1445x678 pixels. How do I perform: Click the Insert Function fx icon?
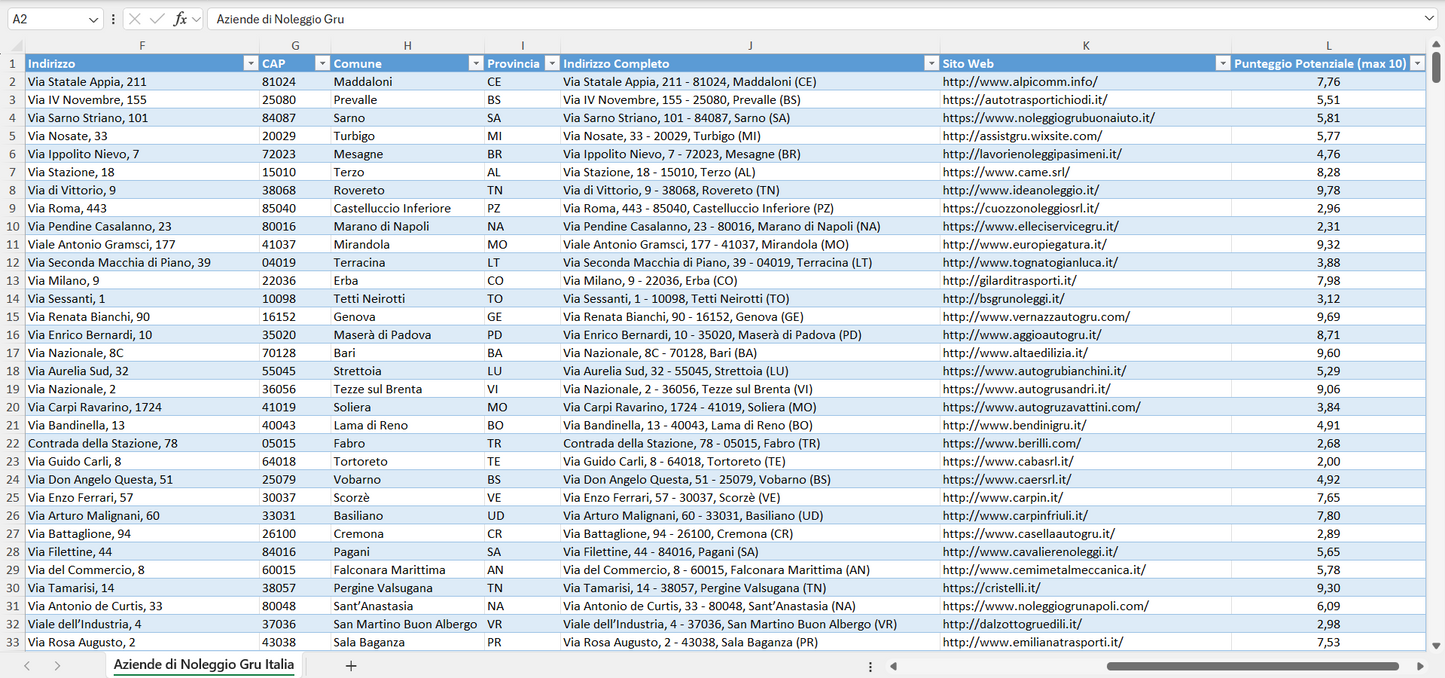(x=180, y=19)
